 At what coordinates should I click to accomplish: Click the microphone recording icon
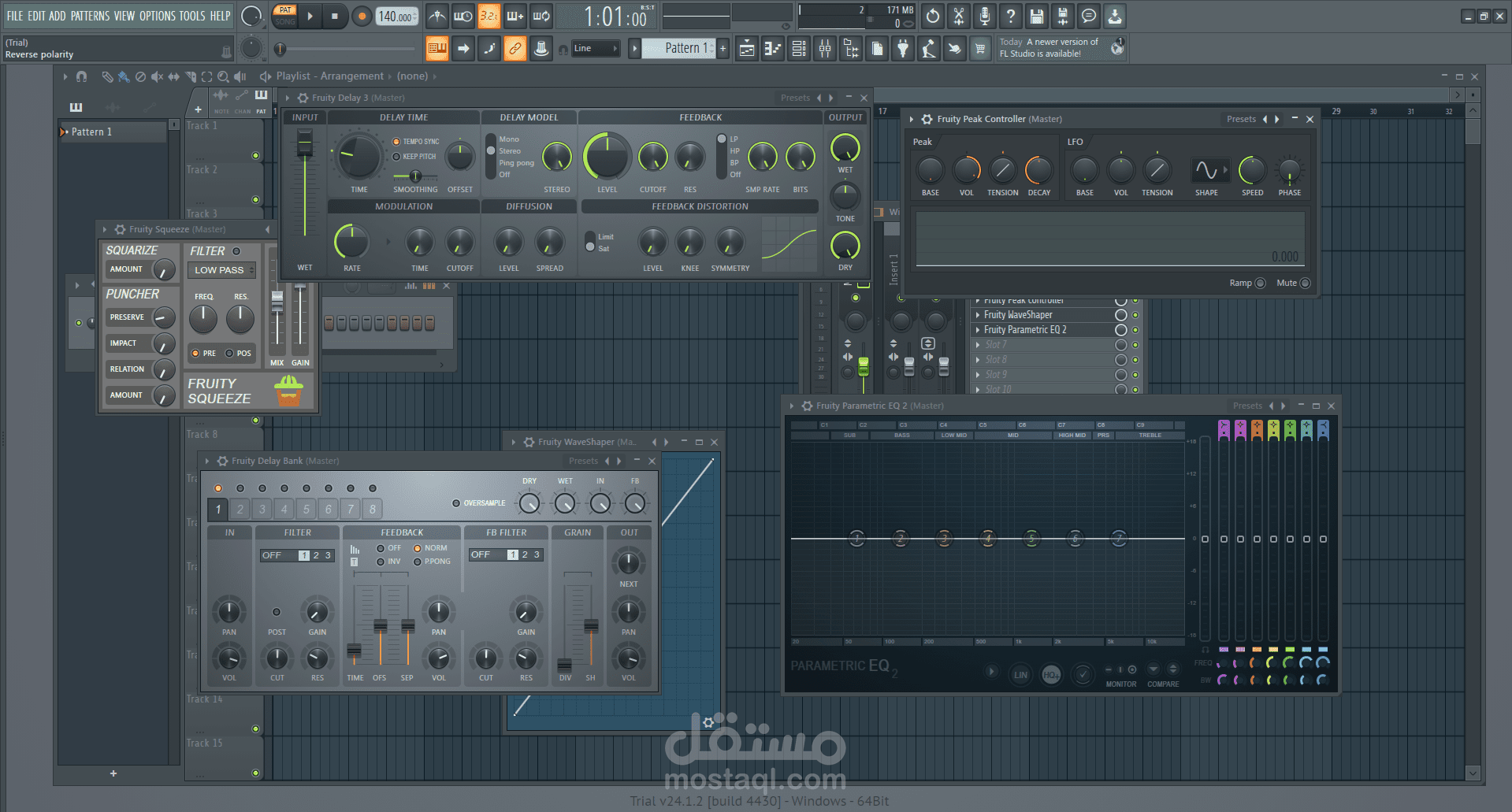(x=985, y=16)
